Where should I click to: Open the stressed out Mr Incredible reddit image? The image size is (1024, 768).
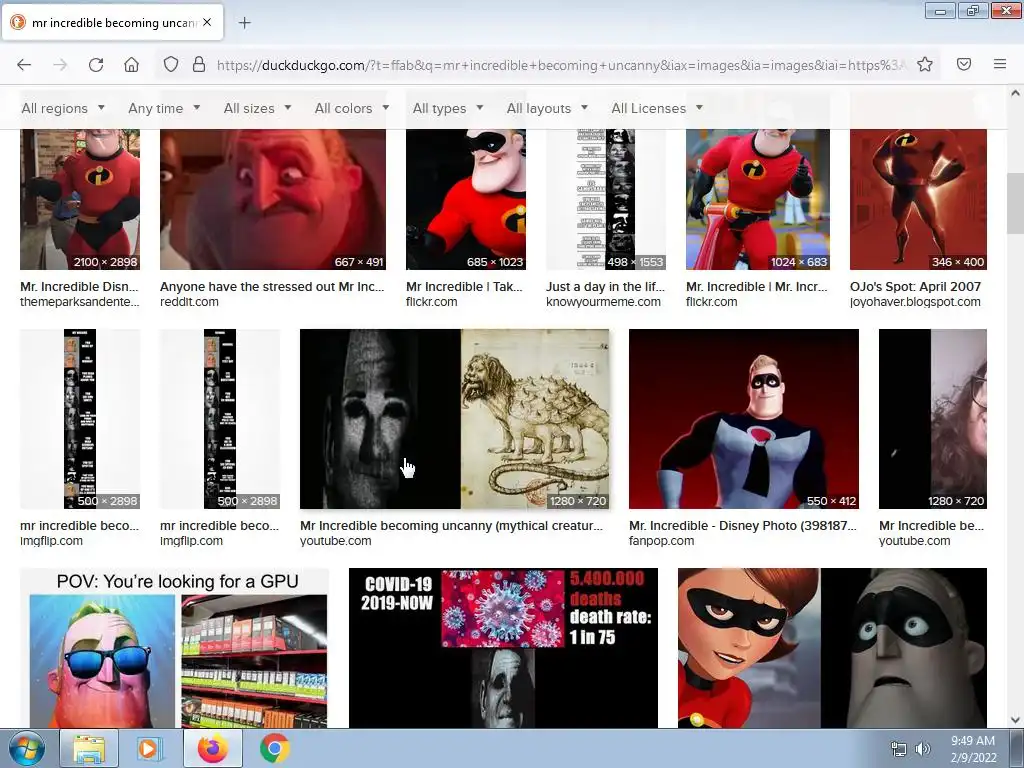pyautogui.click(x=273, y=199)
